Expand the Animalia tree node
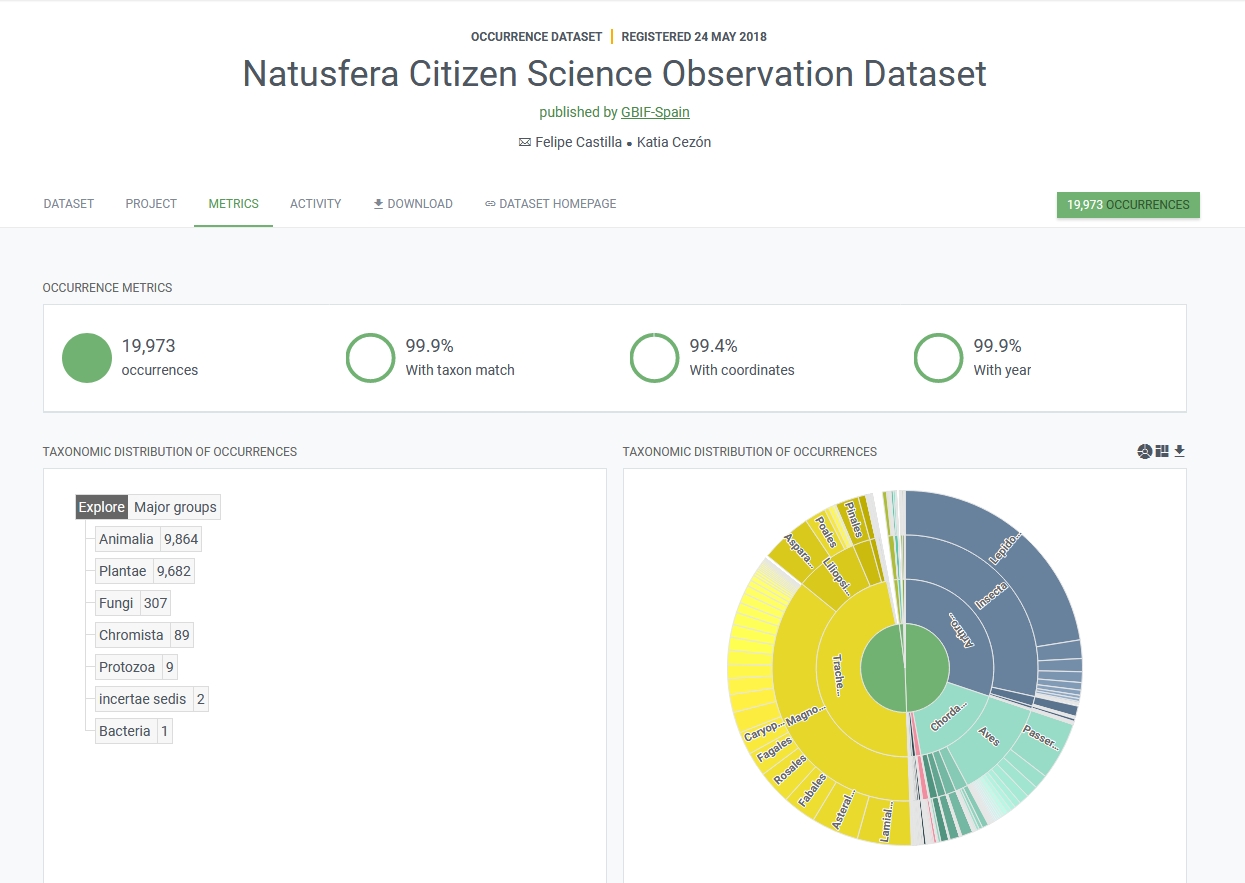This screenshot has height=883, width=1245. [126, 539]
